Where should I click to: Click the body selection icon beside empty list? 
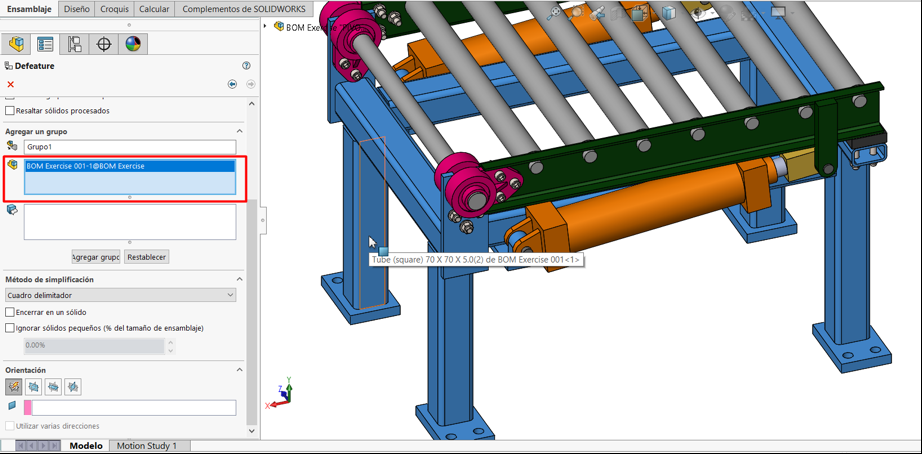click(12, 210)
